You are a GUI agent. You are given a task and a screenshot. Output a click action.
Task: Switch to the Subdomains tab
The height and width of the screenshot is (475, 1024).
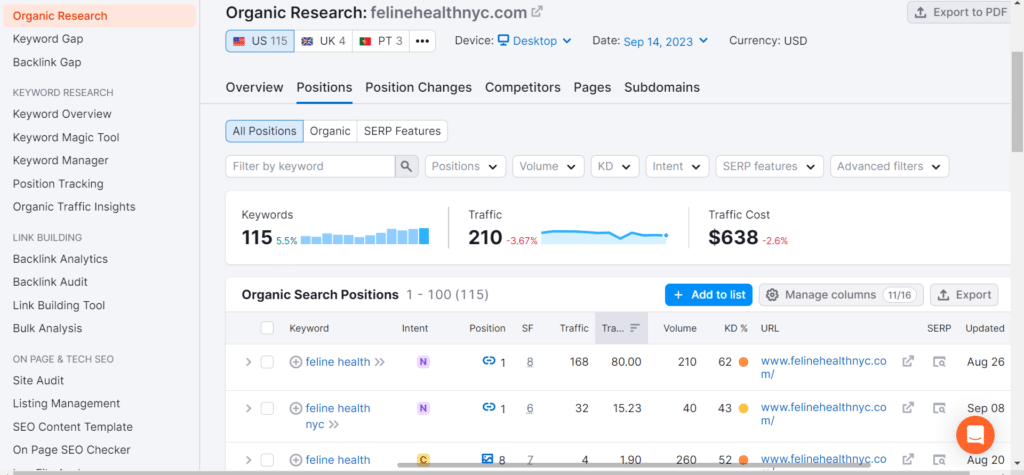(x=662, y=87)
